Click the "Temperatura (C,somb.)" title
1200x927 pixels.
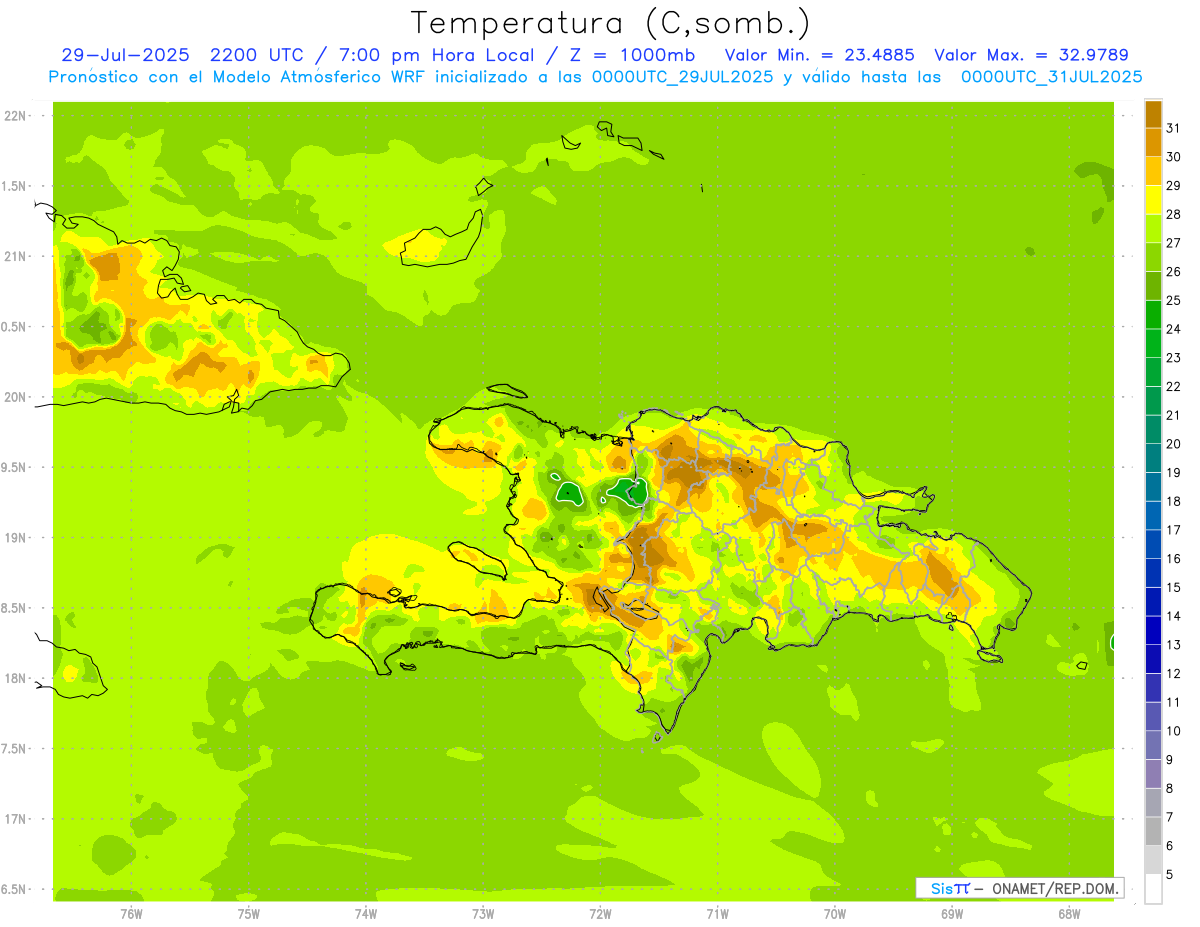click(610, 23)
